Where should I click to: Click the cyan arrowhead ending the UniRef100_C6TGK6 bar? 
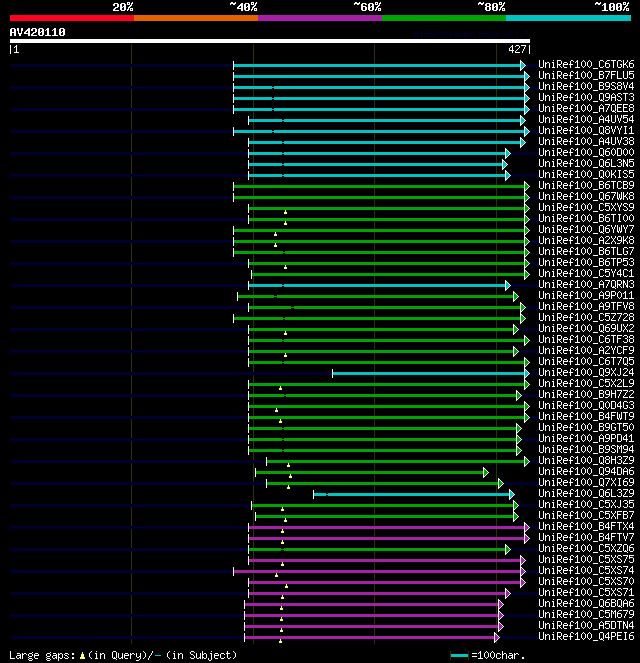523,66
